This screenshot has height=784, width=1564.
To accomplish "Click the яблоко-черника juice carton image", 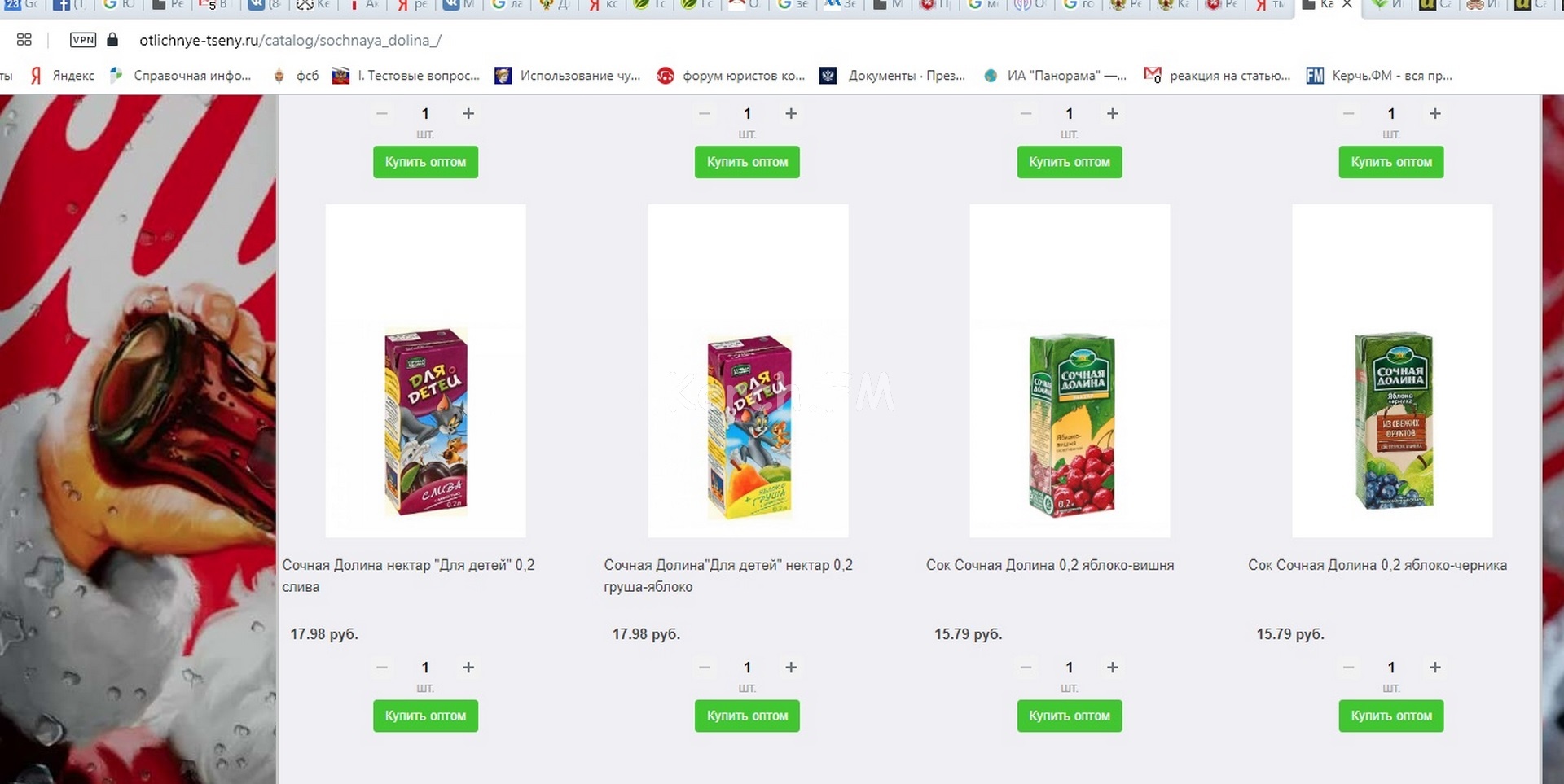I will (1393, 370).
